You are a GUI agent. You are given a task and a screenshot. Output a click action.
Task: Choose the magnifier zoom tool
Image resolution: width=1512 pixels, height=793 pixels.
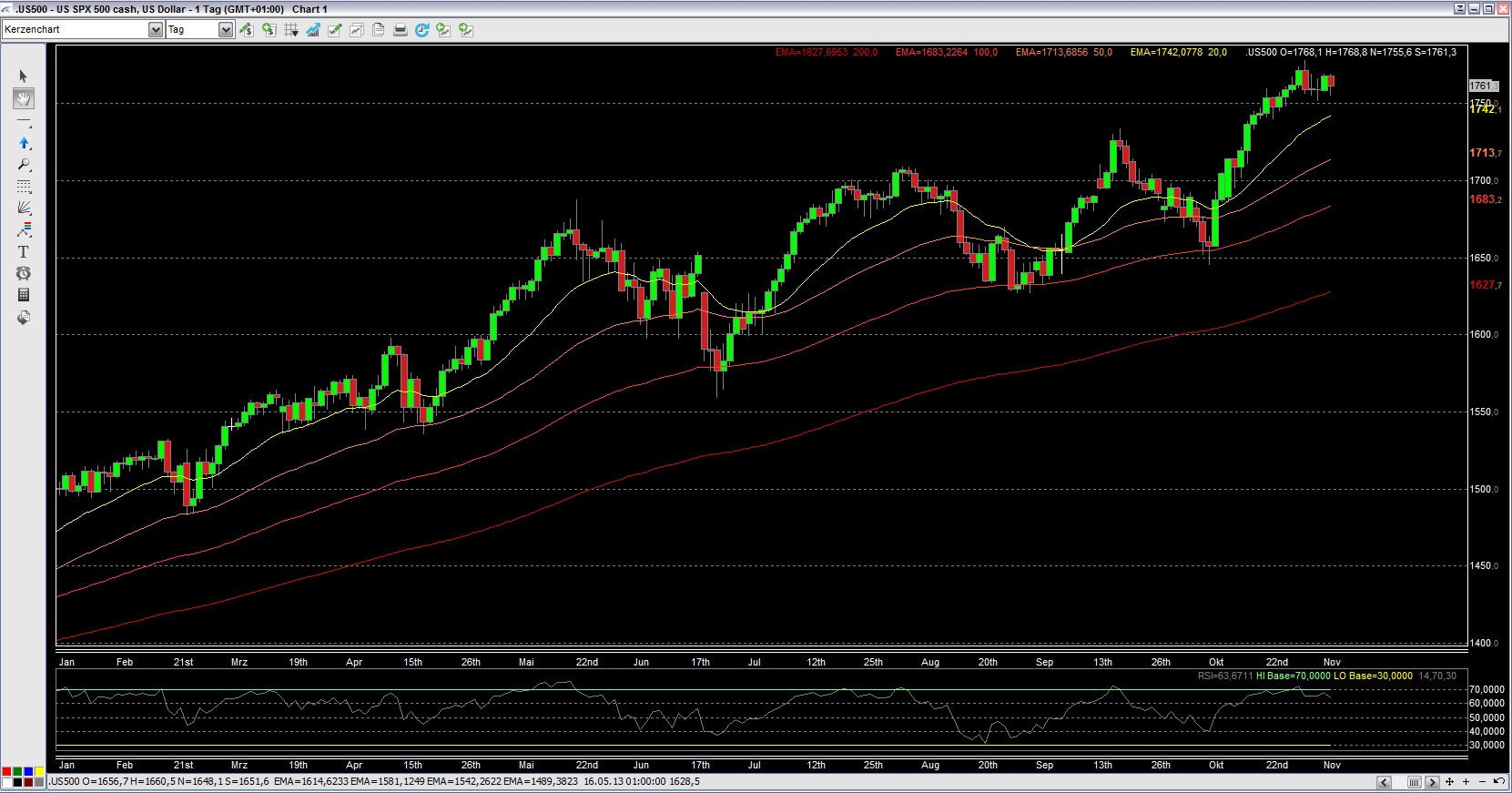pyautogui.click(x=24, y=165)
